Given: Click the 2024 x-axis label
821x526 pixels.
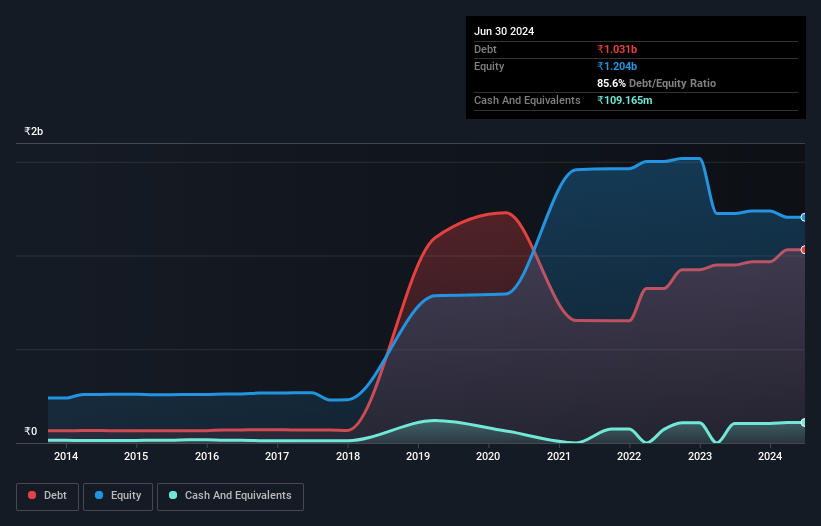Looking at the screenshot, I should click(x=770, y=456).
